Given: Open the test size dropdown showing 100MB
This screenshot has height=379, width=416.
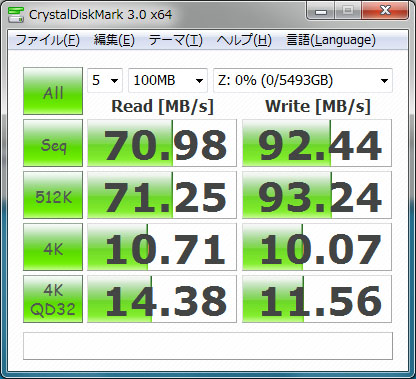Looking at the screenshot, I should point(168,80).
